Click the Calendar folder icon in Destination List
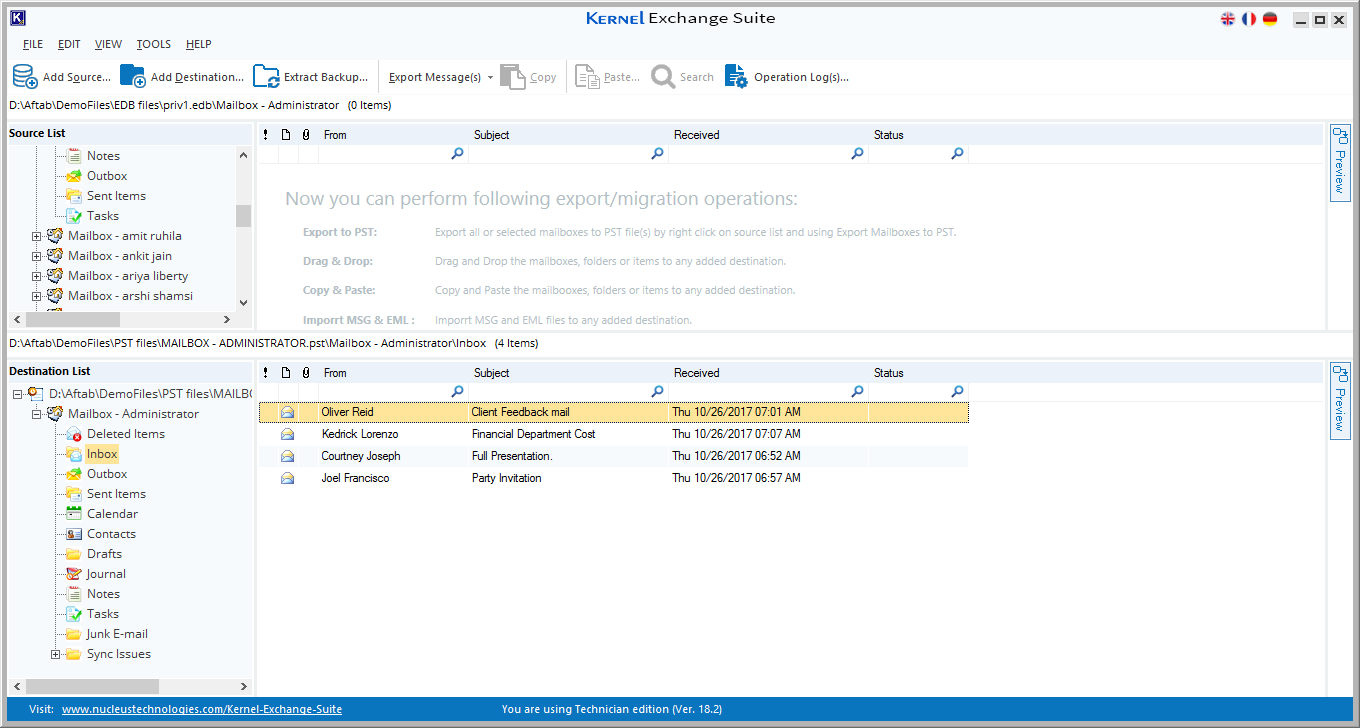 (73, 514)
